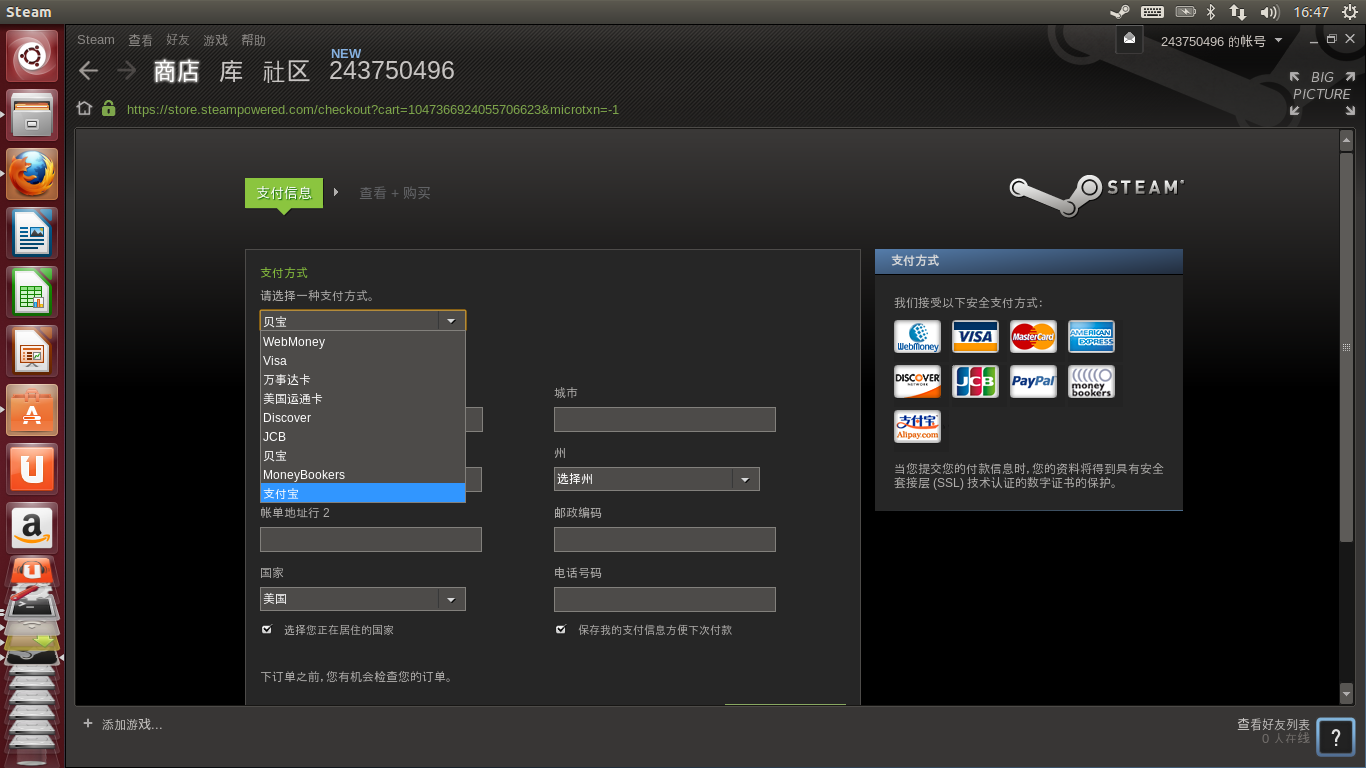Click the Alipay payment logo
This screenshot has height=768, width=1366.
click(917, 426)
